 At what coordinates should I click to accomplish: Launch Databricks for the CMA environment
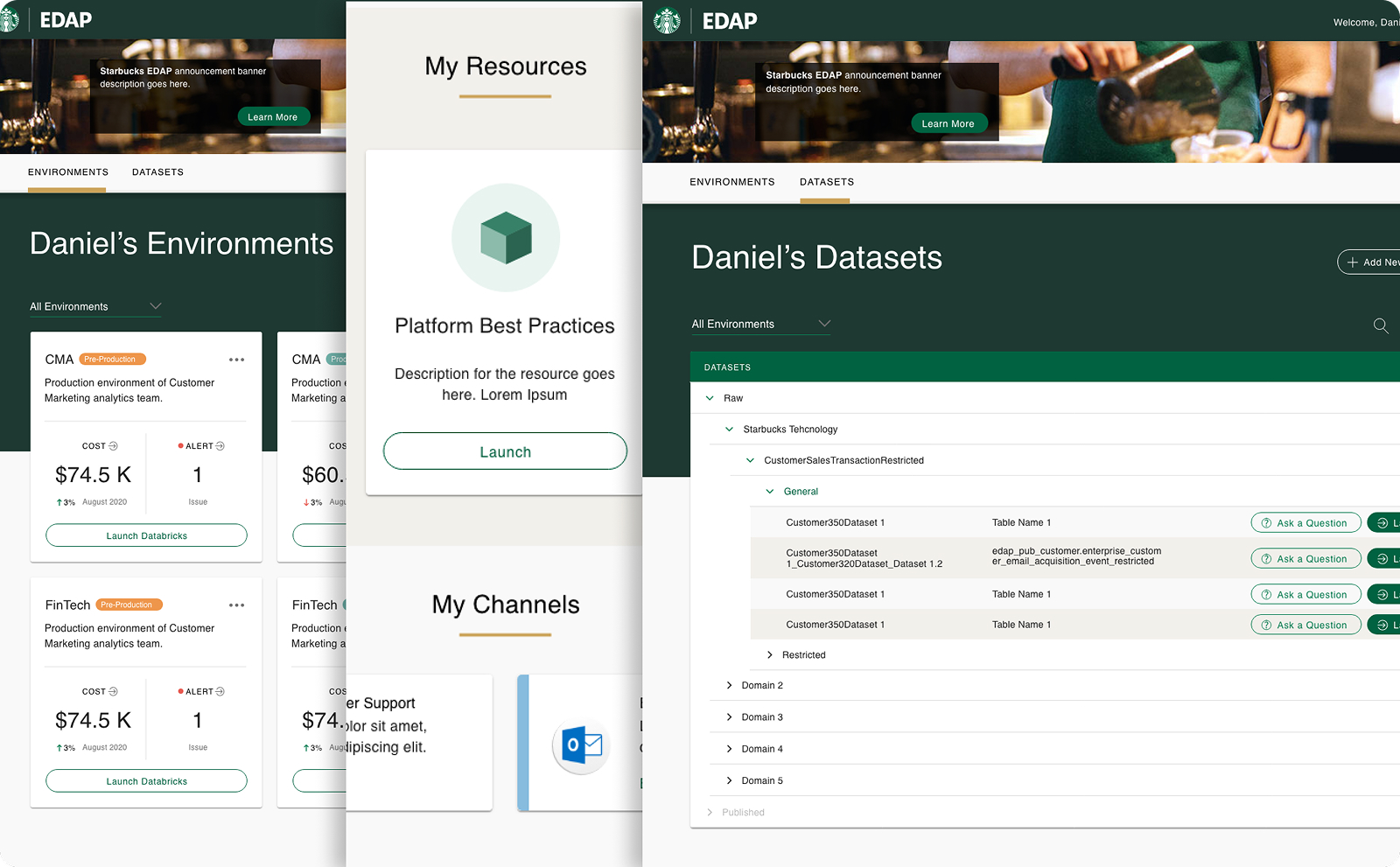146,535
